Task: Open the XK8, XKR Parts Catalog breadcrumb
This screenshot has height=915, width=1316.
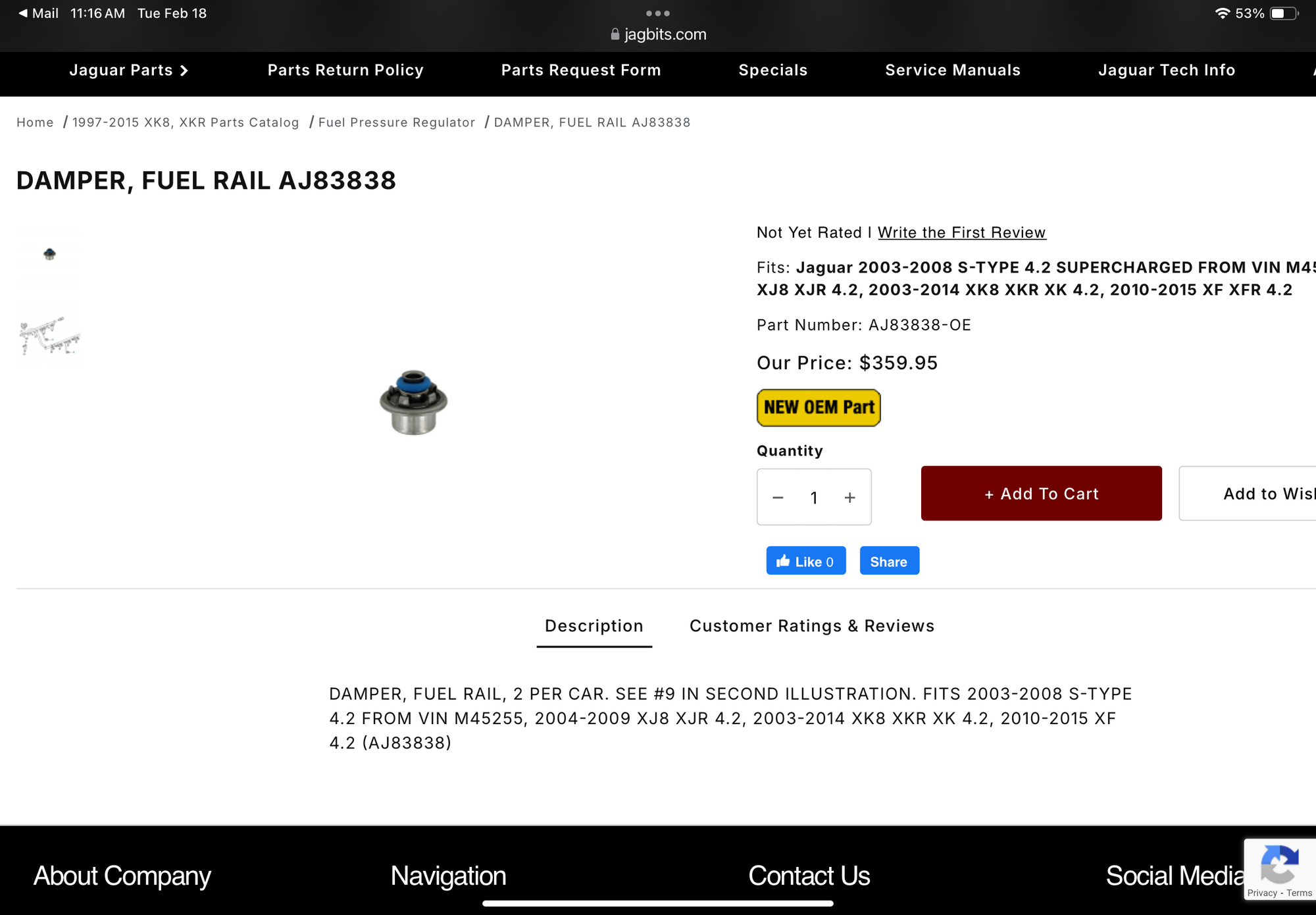Action: 186,122
